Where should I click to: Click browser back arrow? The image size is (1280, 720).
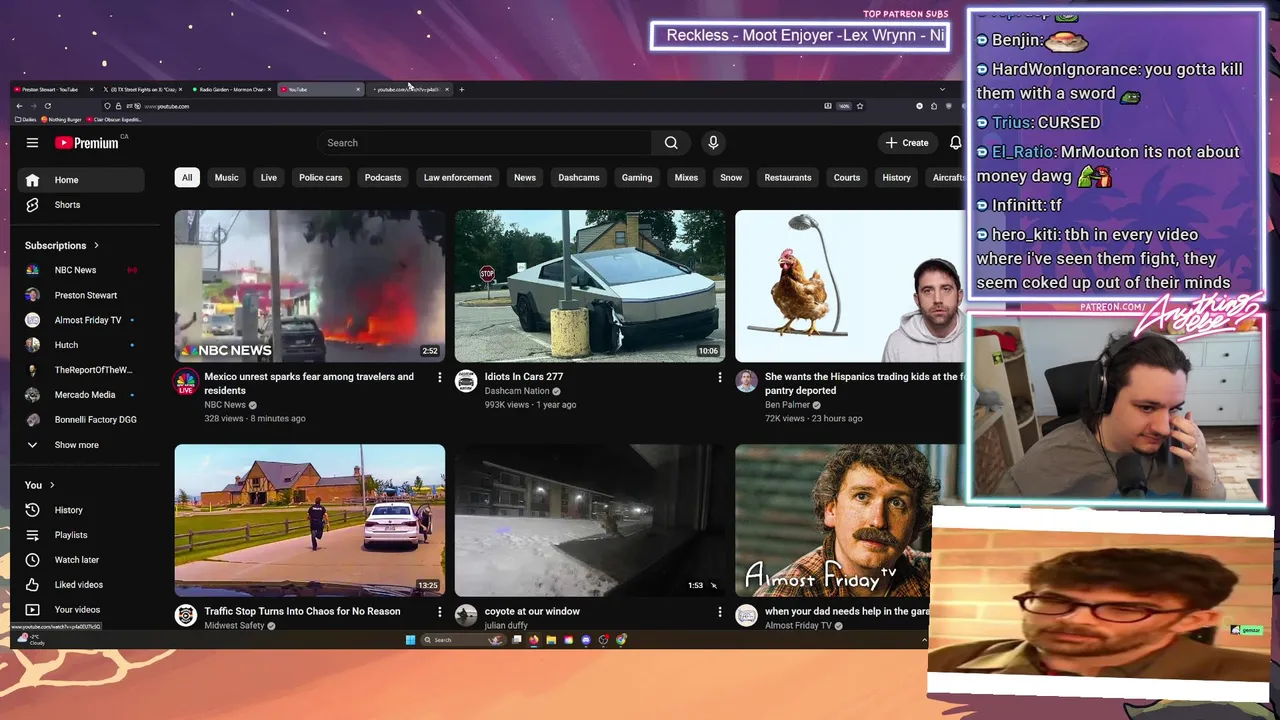19,106
